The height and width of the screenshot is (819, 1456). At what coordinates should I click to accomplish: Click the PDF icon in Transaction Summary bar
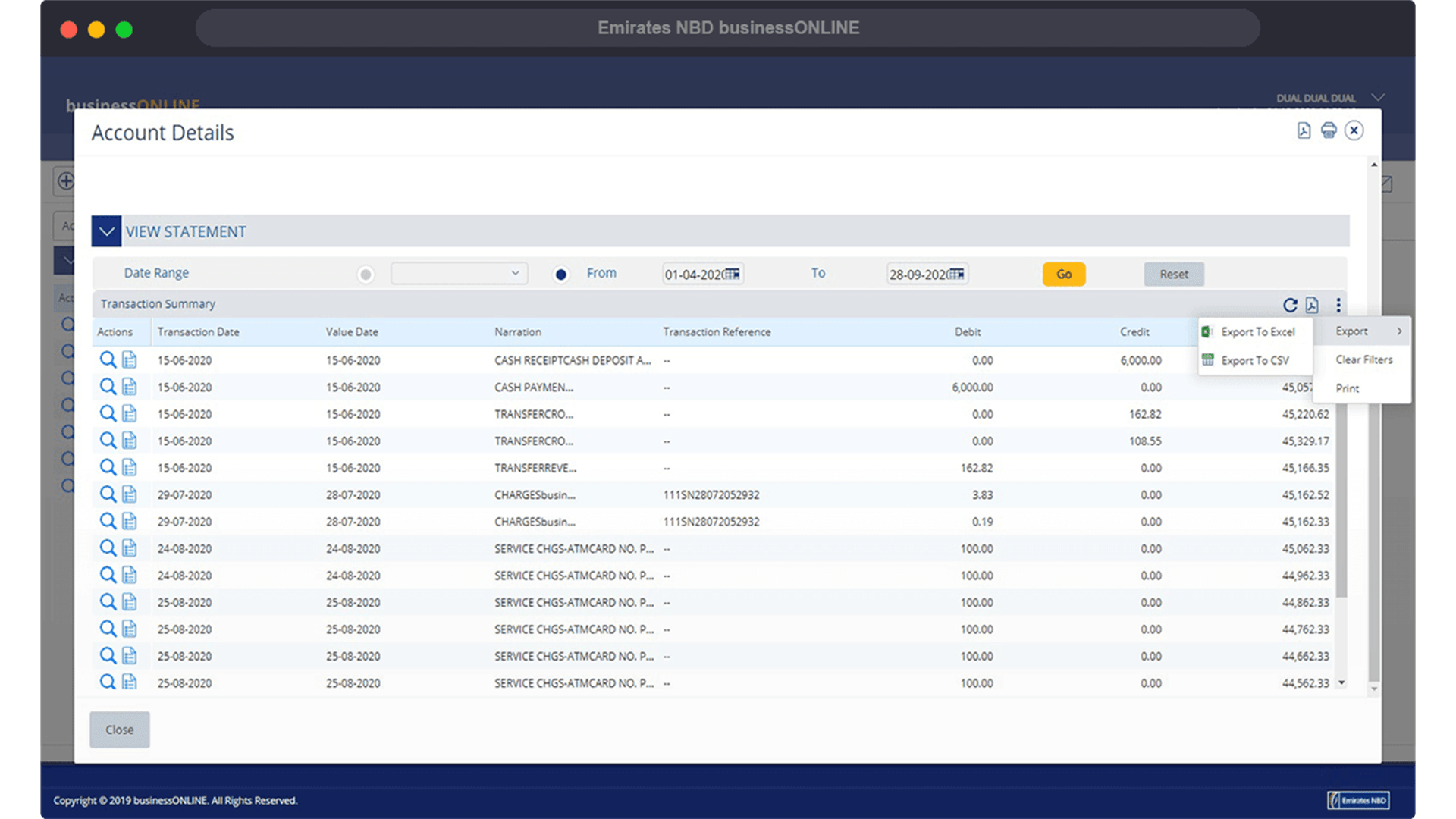coord(1313,305)
